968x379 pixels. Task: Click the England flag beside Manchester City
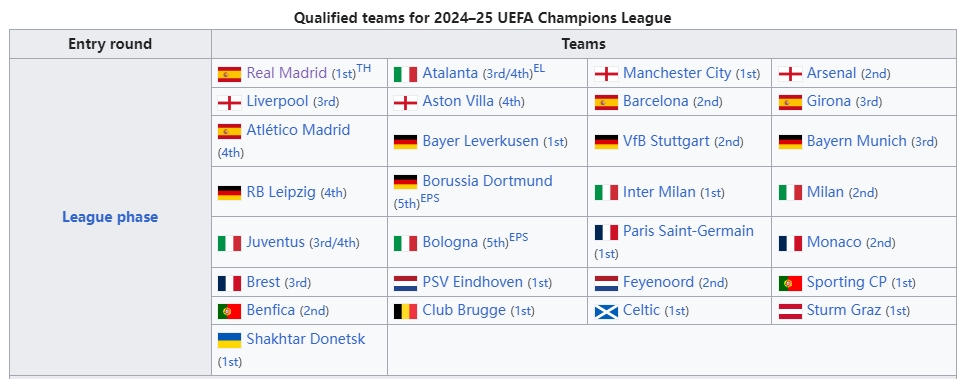606,74
